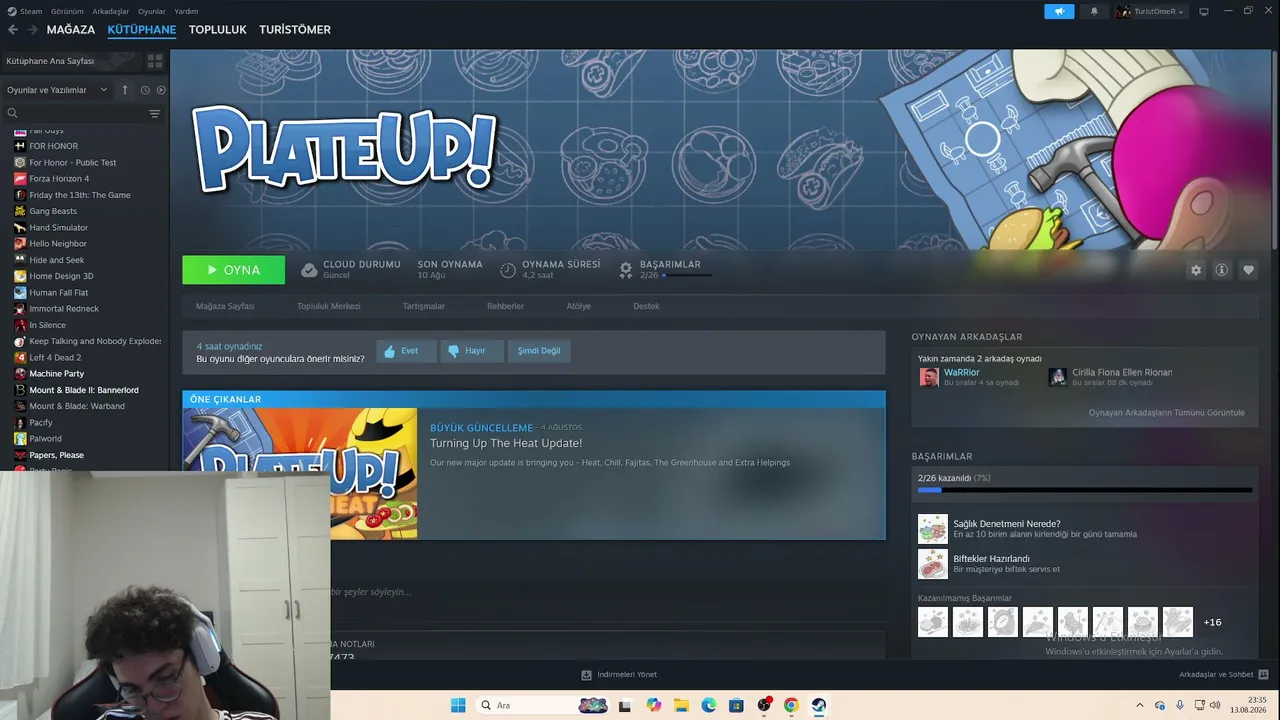Viewport: 1280px width, 720px height.
Task: Recommend the game with Evet button
Action: [407, 351]
